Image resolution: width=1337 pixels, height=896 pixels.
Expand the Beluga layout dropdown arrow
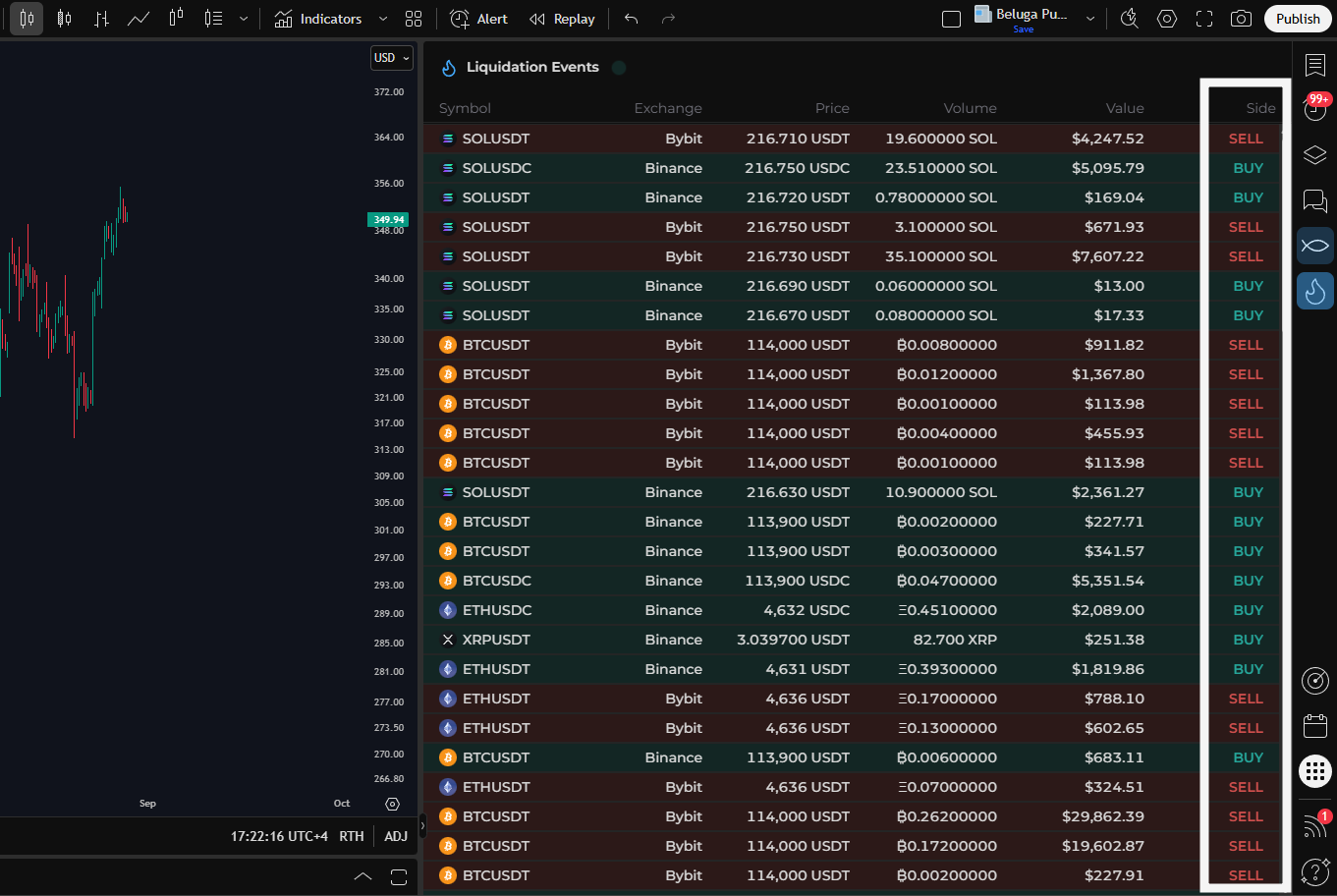click(1090, 19)
